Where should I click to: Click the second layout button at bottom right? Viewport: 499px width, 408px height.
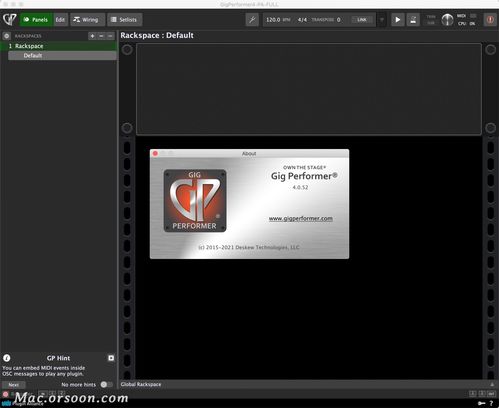(482, 394)
